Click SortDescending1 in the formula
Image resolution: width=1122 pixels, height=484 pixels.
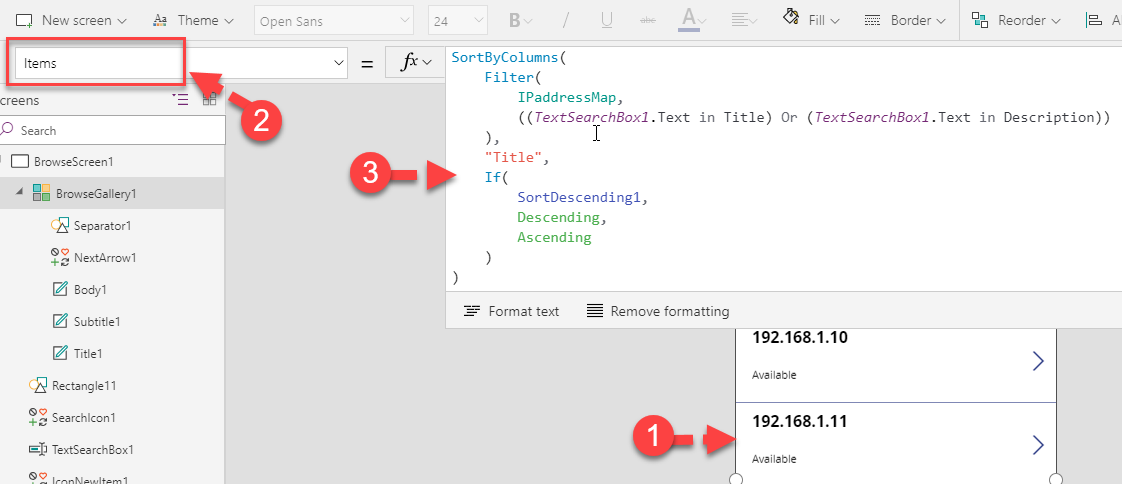click(x=579, y=197)
